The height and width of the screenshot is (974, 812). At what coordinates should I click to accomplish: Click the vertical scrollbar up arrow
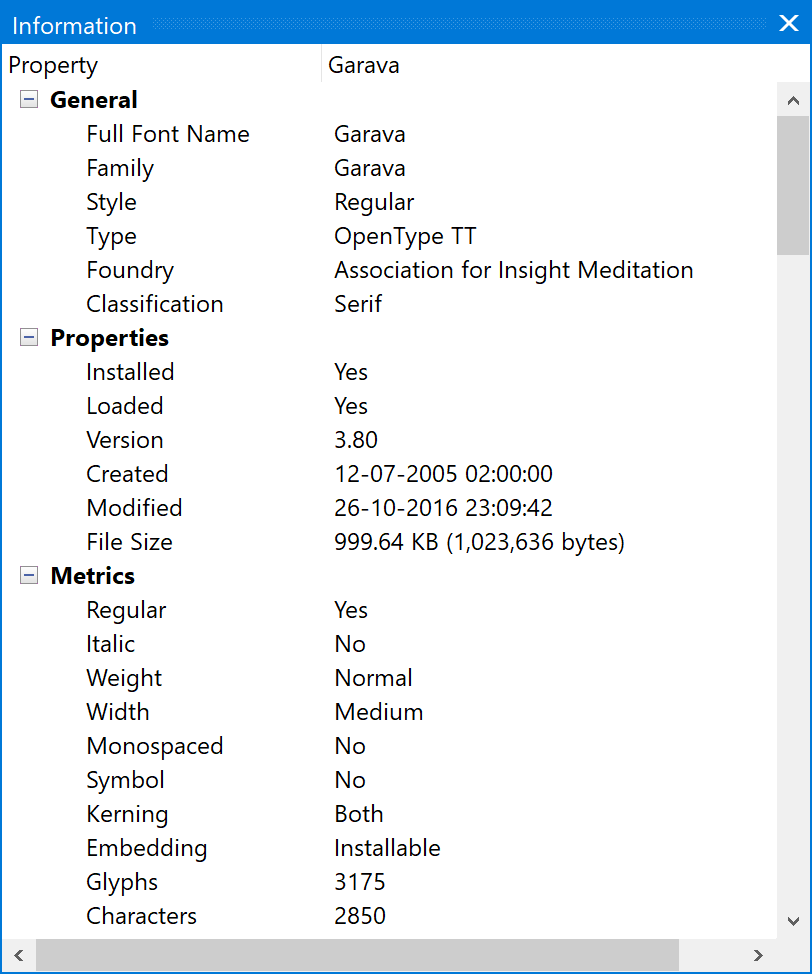coord(793,100)
